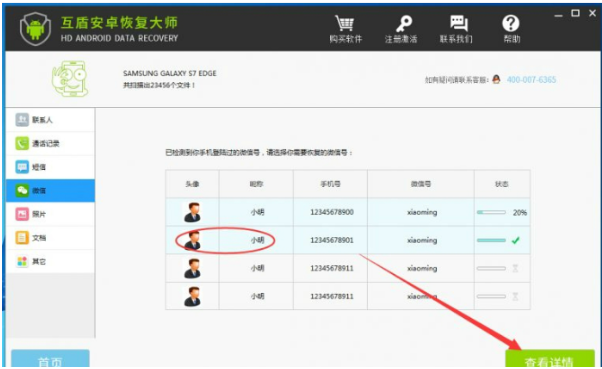Click the 昵称 column header
602x369 pixels.
(x=256, y=184)
